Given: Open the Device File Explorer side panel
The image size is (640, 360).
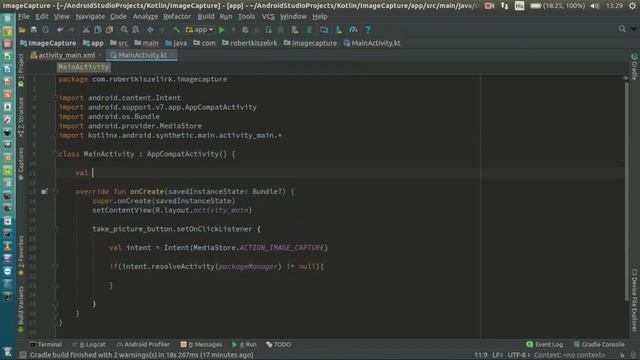Looking at the screenshot, I should tap(634, 300).
